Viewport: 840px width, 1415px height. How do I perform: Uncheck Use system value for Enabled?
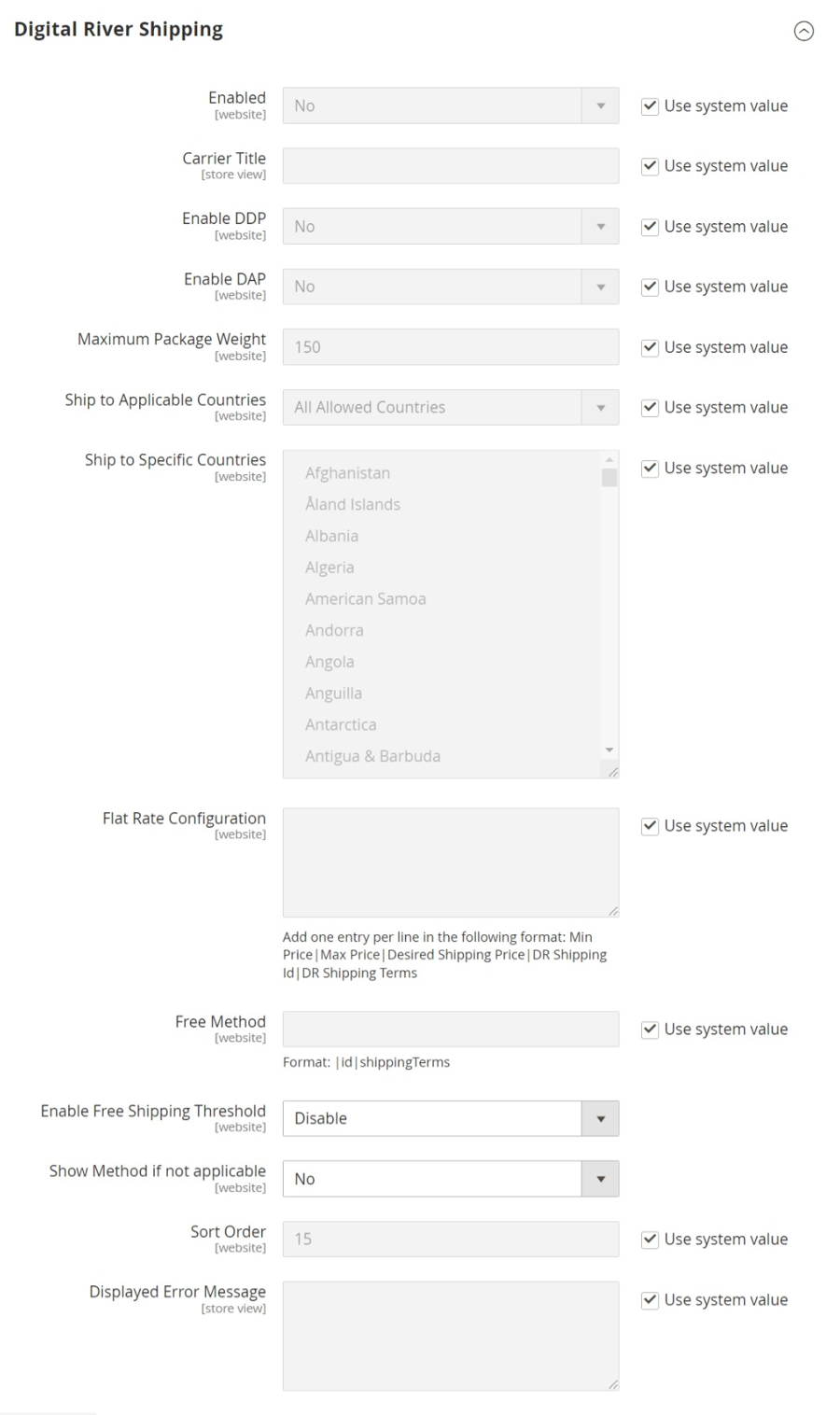coord(650,106)
